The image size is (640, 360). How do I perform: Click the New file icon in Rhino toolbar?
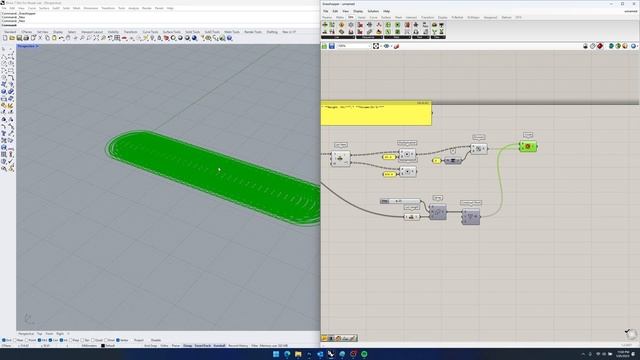5,38
